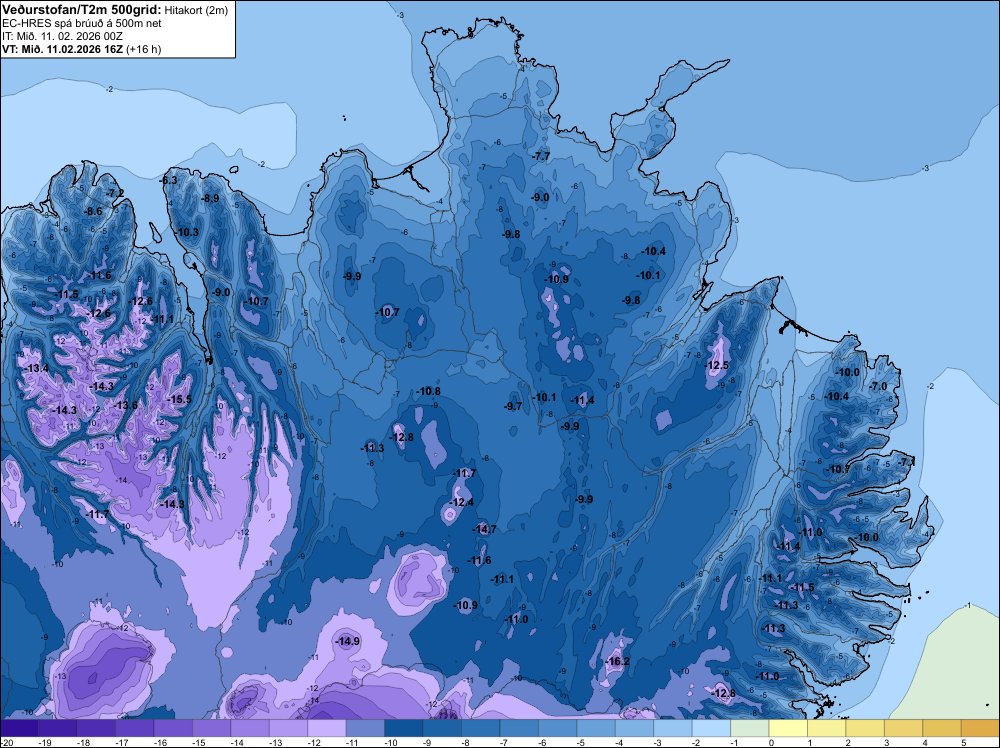This screenshot has height=748, width=1000.
Task: Click the legend color band between -11 and -10
Action: (365, 728)
